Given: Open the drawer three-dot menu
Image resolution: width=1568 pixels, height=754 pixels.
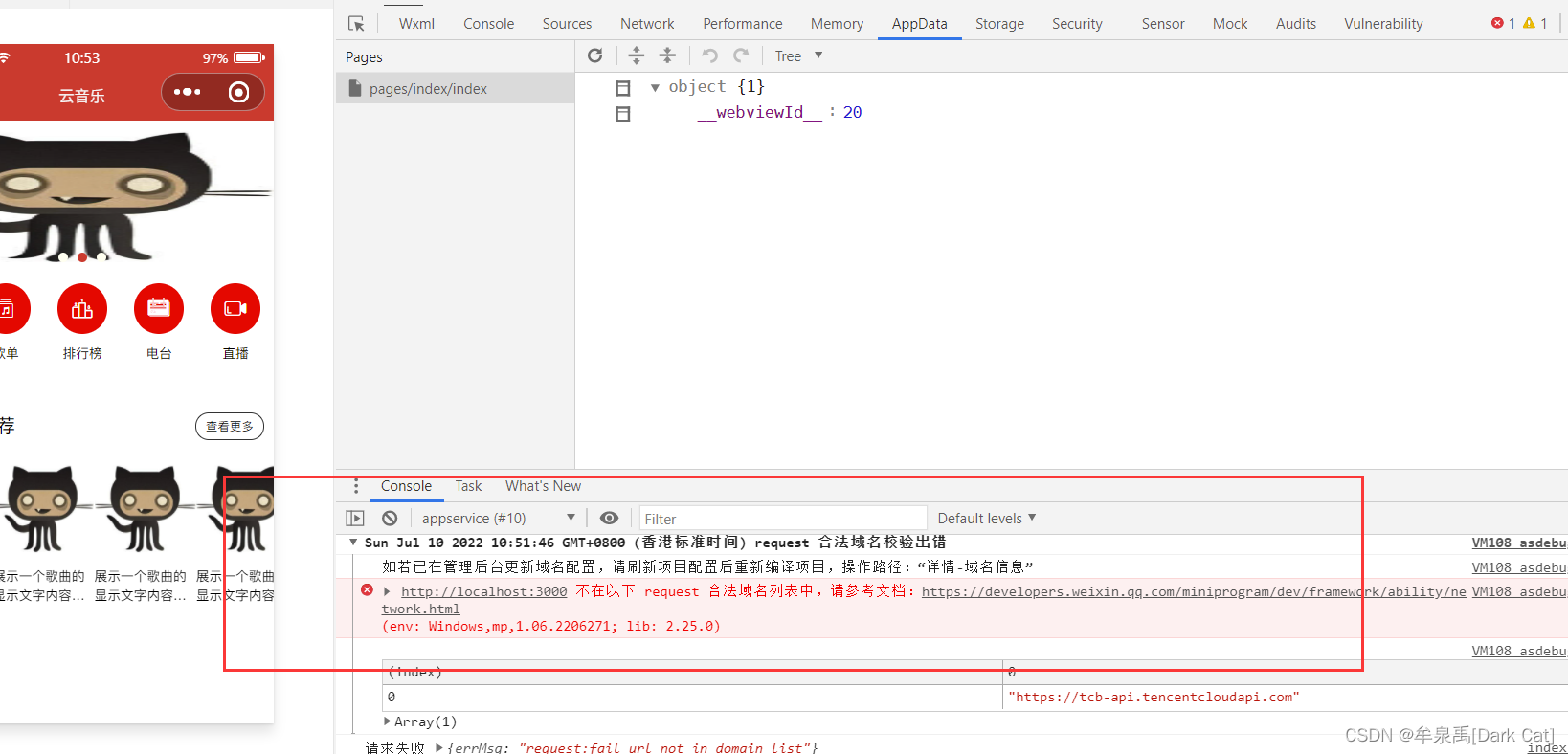Looking at the screenshot, I should pyautogui.click(x=356, y=487).
